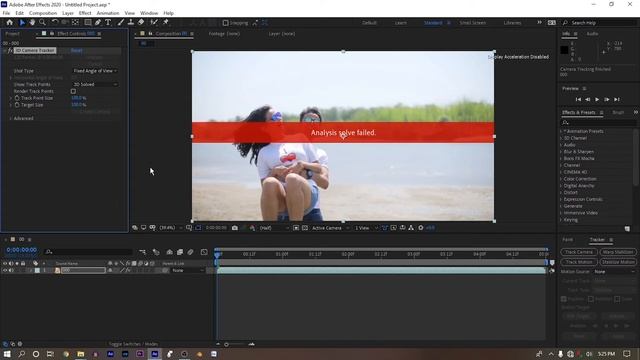Open the Animation menu

point(108,13)
